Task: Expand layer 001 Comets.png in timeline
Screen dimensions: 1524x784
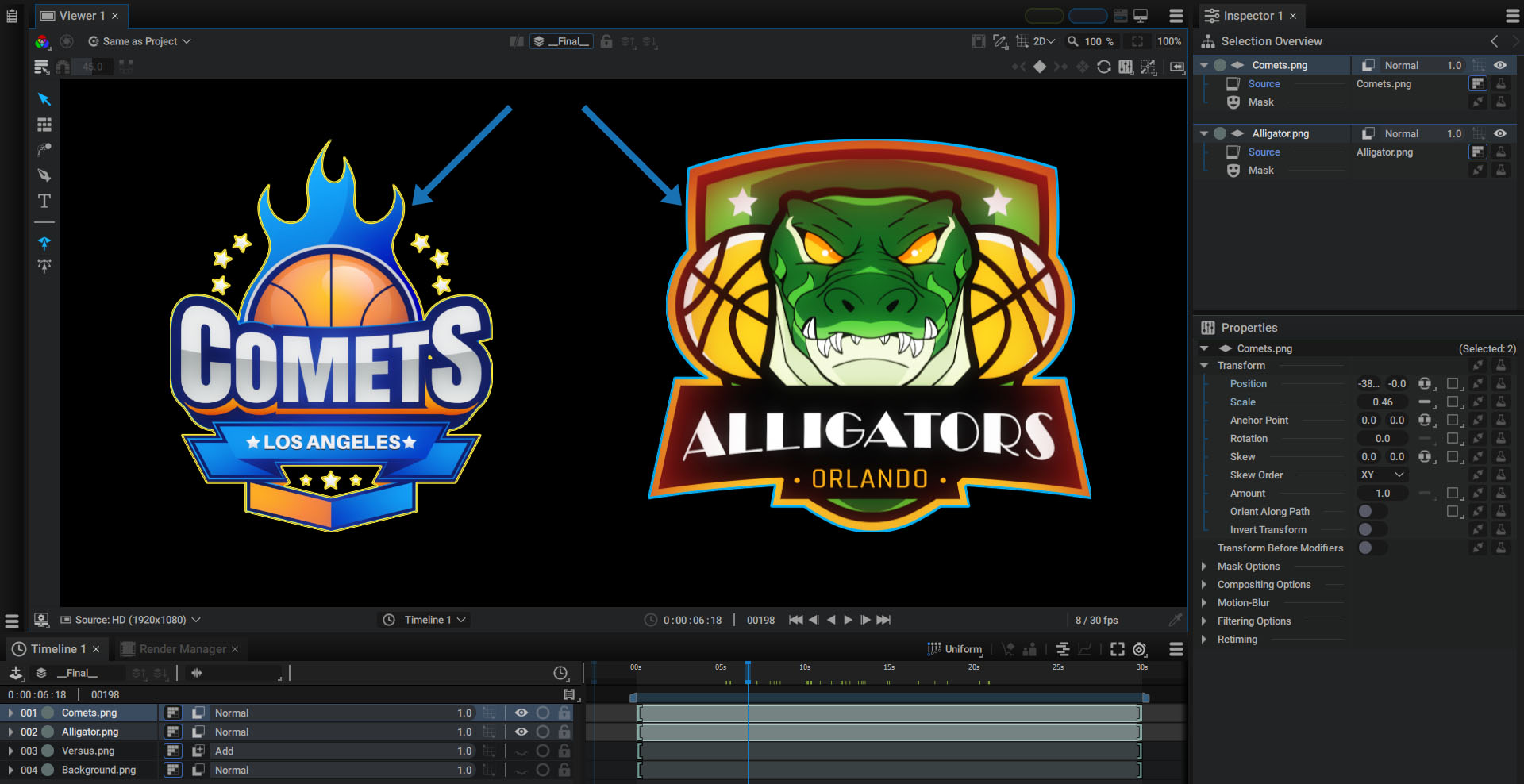Action: pos(10,713)
